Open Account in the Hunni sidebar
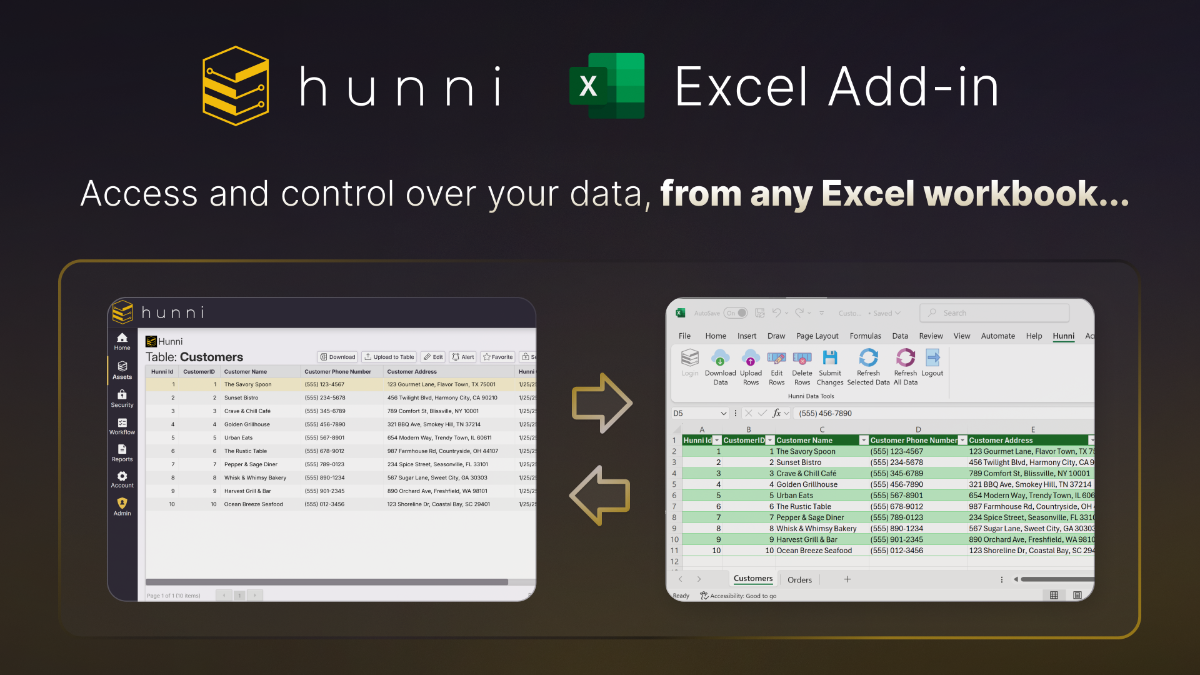 point(122,480)
